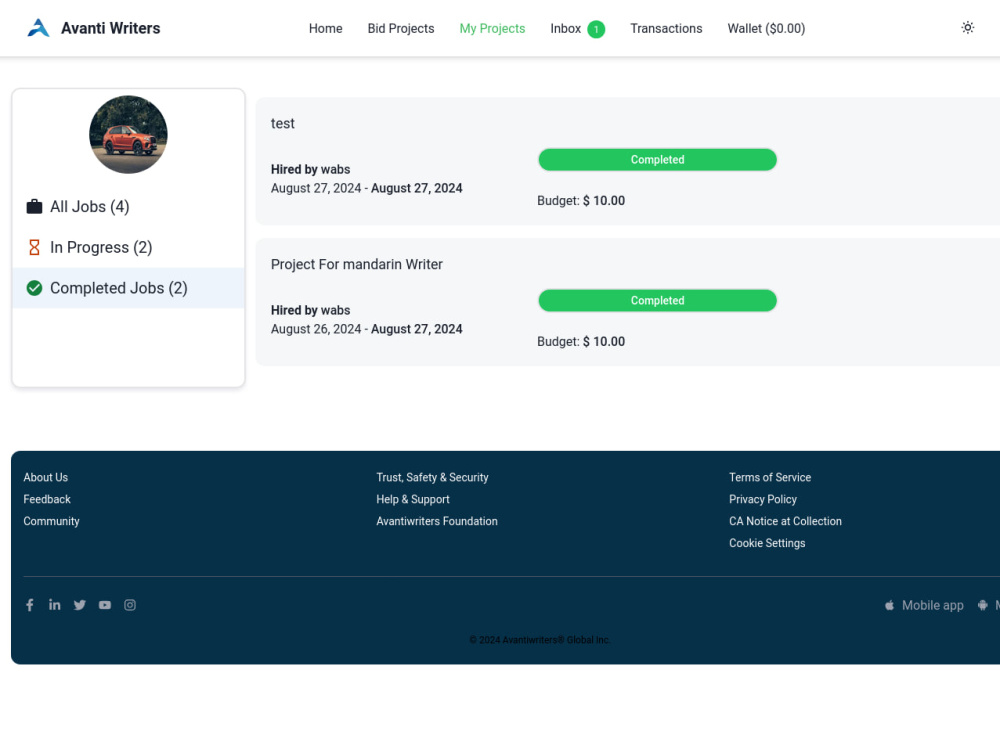The width and height of the screenshot is (1000, 749).
Task: Select the My Projects menu item
Action: [492, 29]
